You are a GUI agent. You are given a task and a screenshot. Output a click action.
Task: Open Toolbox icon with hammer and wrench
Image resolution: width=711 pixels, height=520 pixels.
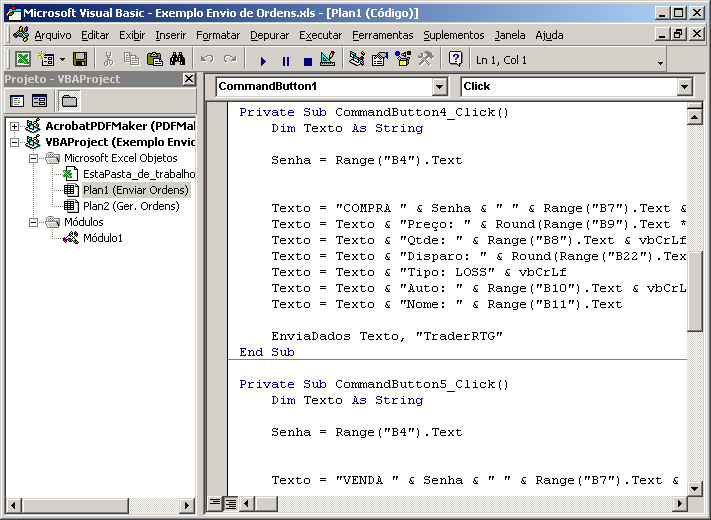[x=425, y=59]
